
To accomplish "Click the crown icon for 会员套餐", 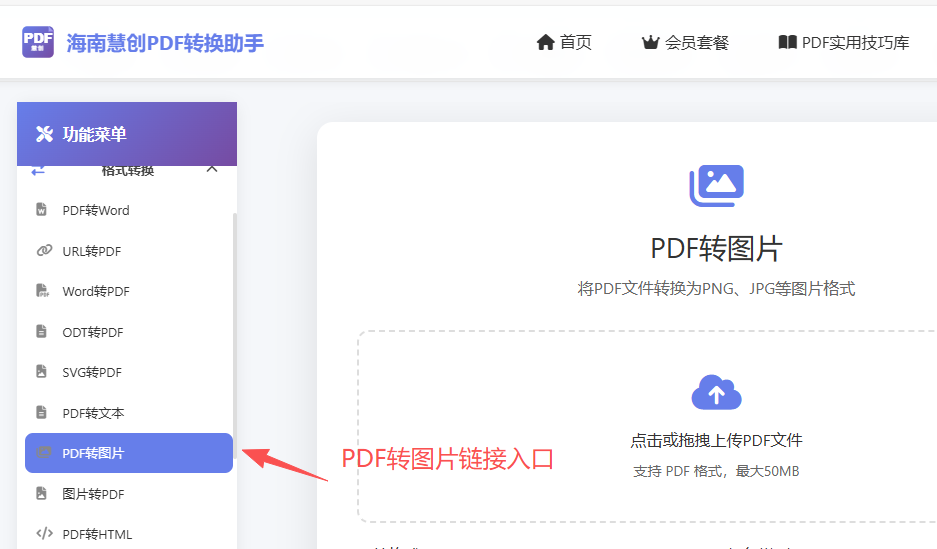I will 650,42.
